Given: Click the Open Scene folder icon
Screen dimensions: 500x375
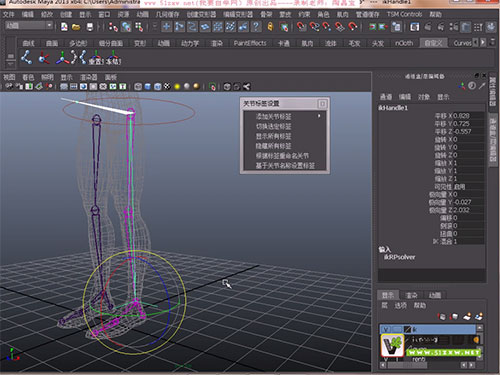Looking at the screenshot, I should coord(76,27).
